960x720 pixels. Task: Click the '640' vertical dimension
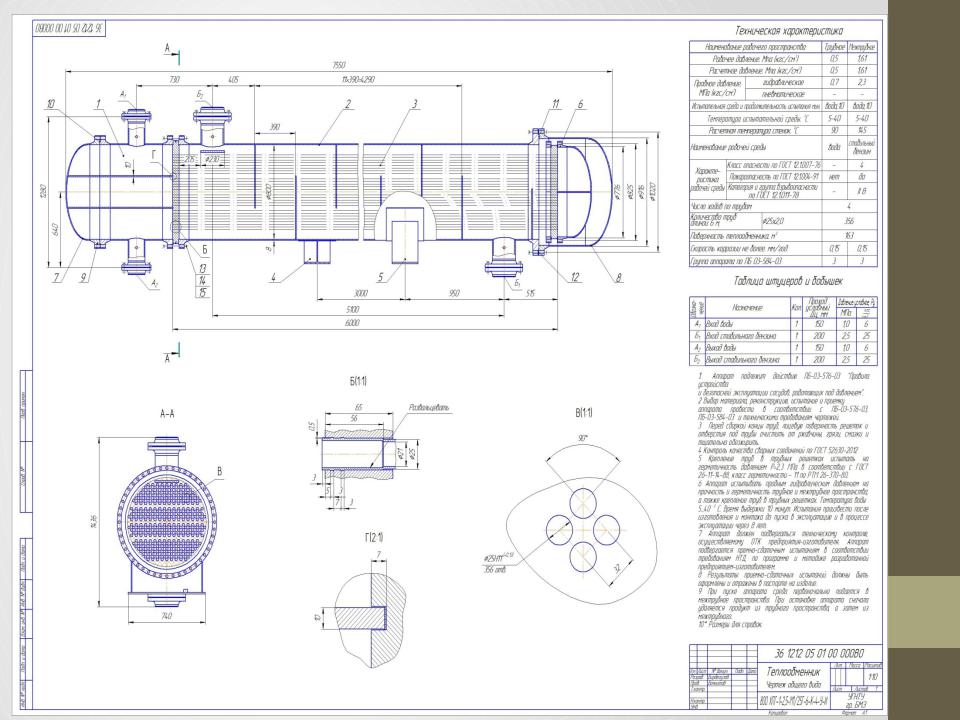coord(55,230)
